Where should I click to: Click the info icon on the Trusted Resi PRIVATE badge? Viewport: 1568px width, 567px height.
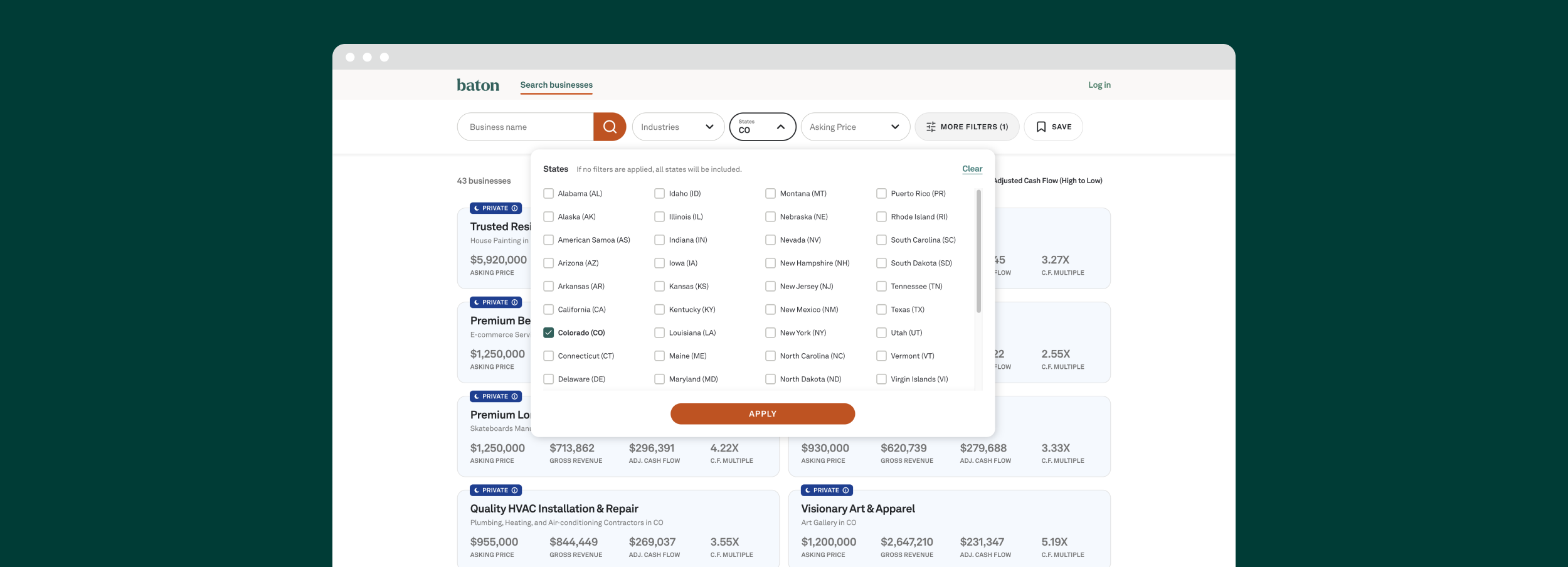pos(514,208)
